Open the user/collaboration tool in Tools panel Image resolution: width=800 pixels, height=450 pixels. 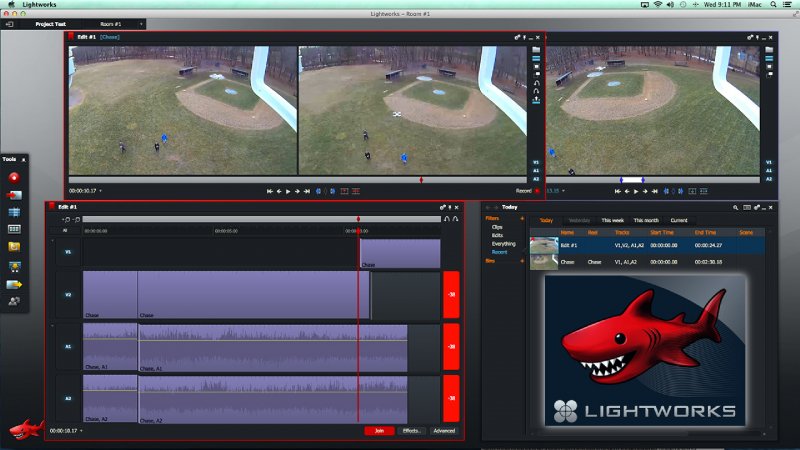[x=14, y=300]
